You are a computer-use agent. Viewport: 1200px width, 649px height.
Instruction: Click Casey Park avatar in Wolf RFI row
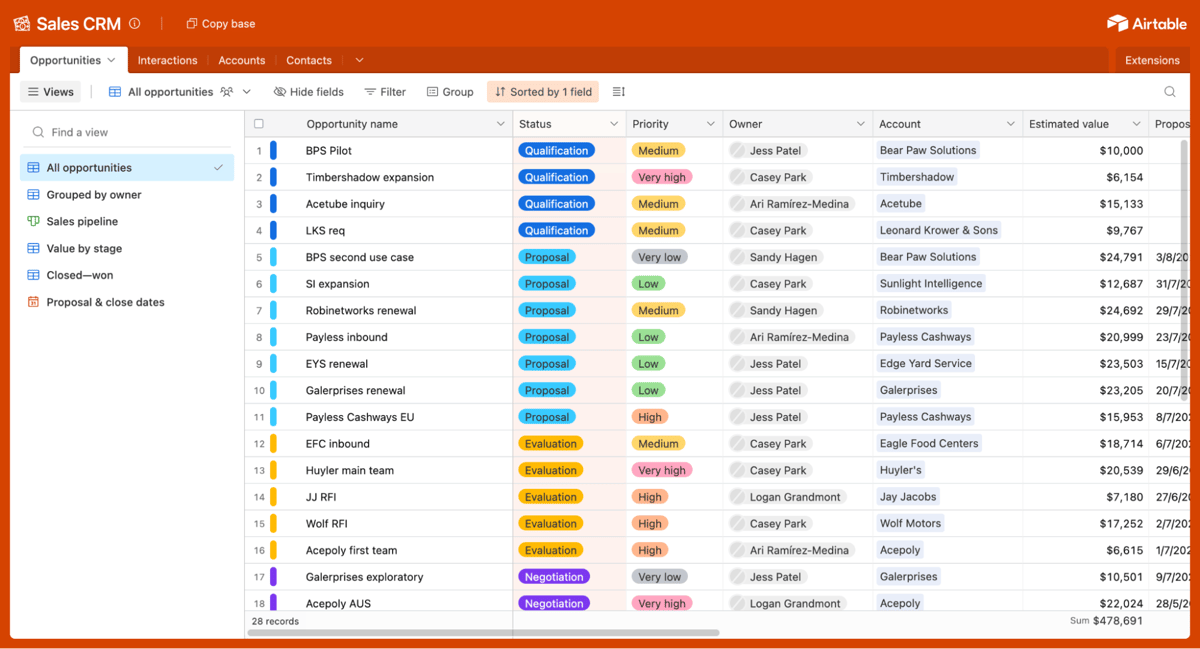point(738,524)
